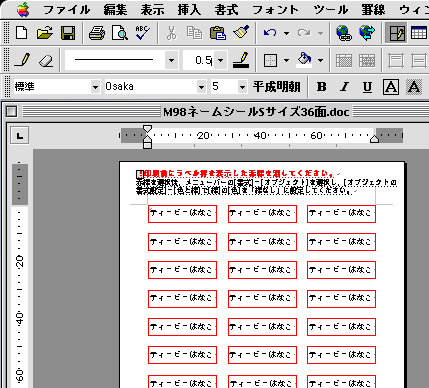Viewport: 429px width, 388px height.
Task: Open the 標準 style dropdown
Action: 95,87
